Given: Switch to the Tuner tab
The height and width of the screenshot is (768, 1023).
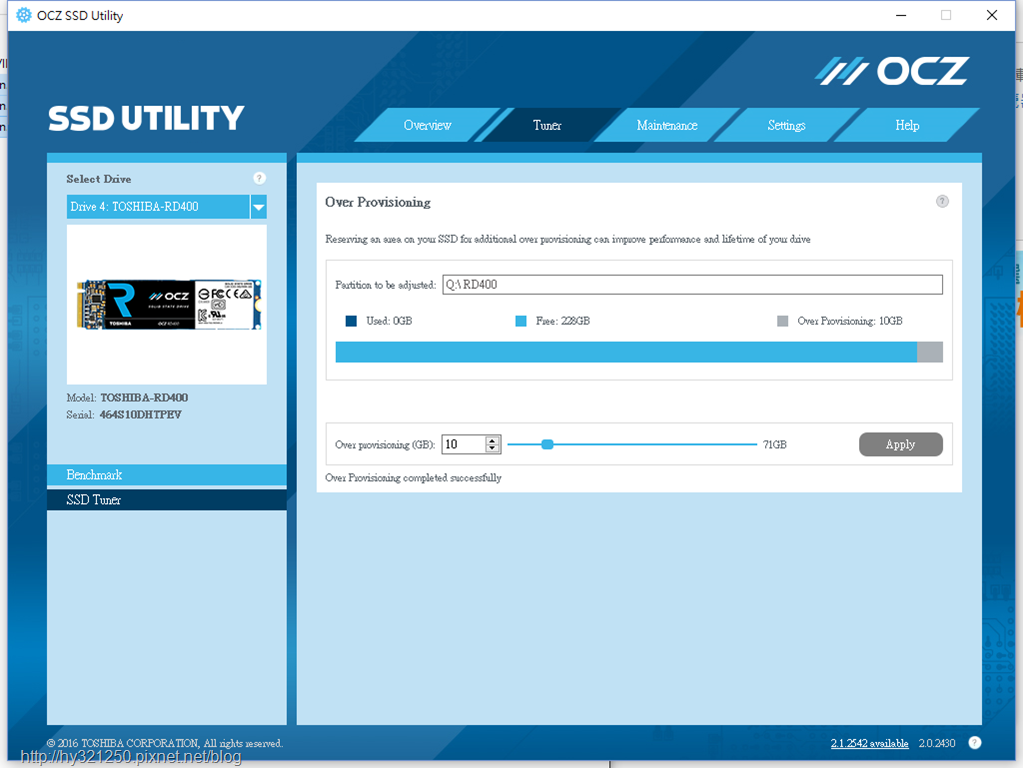Looking at the screenshot, I should (547, 125).
